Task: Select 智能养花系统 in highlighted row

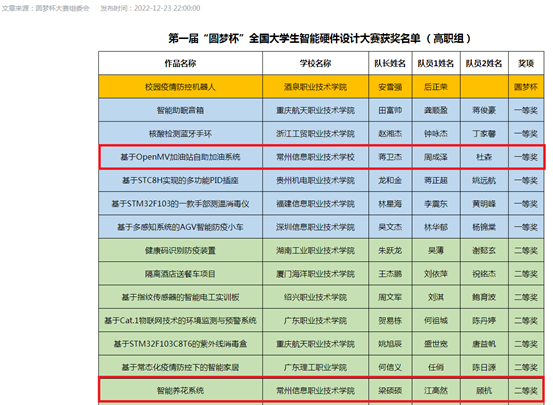Action: tap(180, 391)
